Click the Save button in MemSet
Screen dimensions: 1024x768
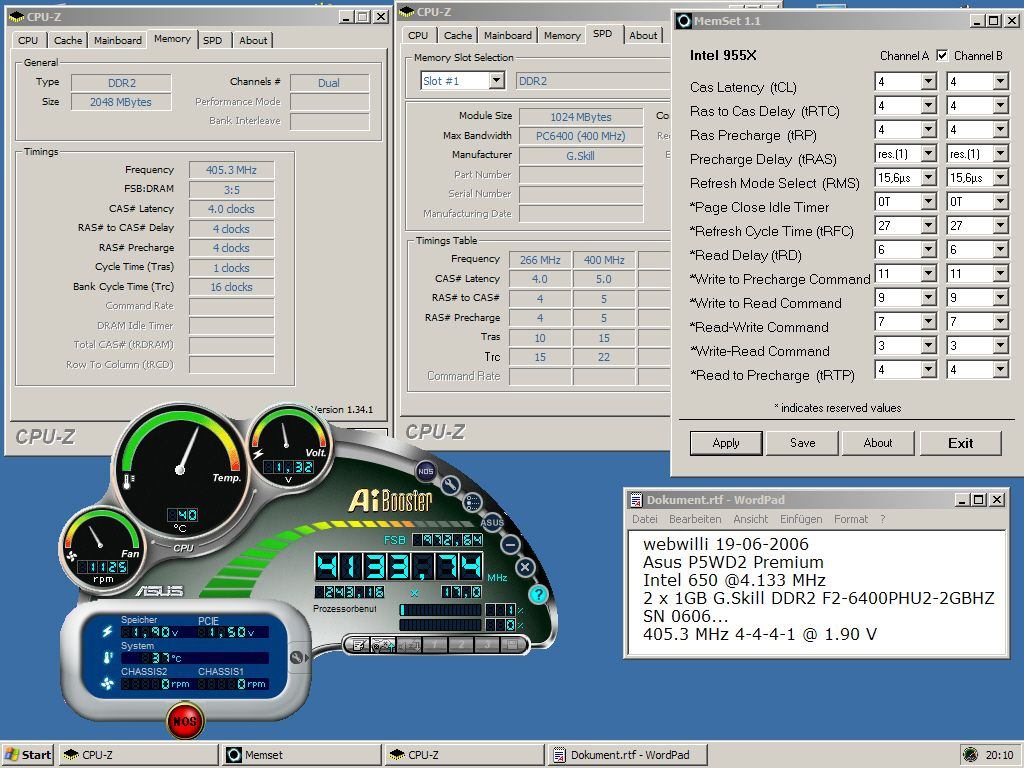pos(802,443)
